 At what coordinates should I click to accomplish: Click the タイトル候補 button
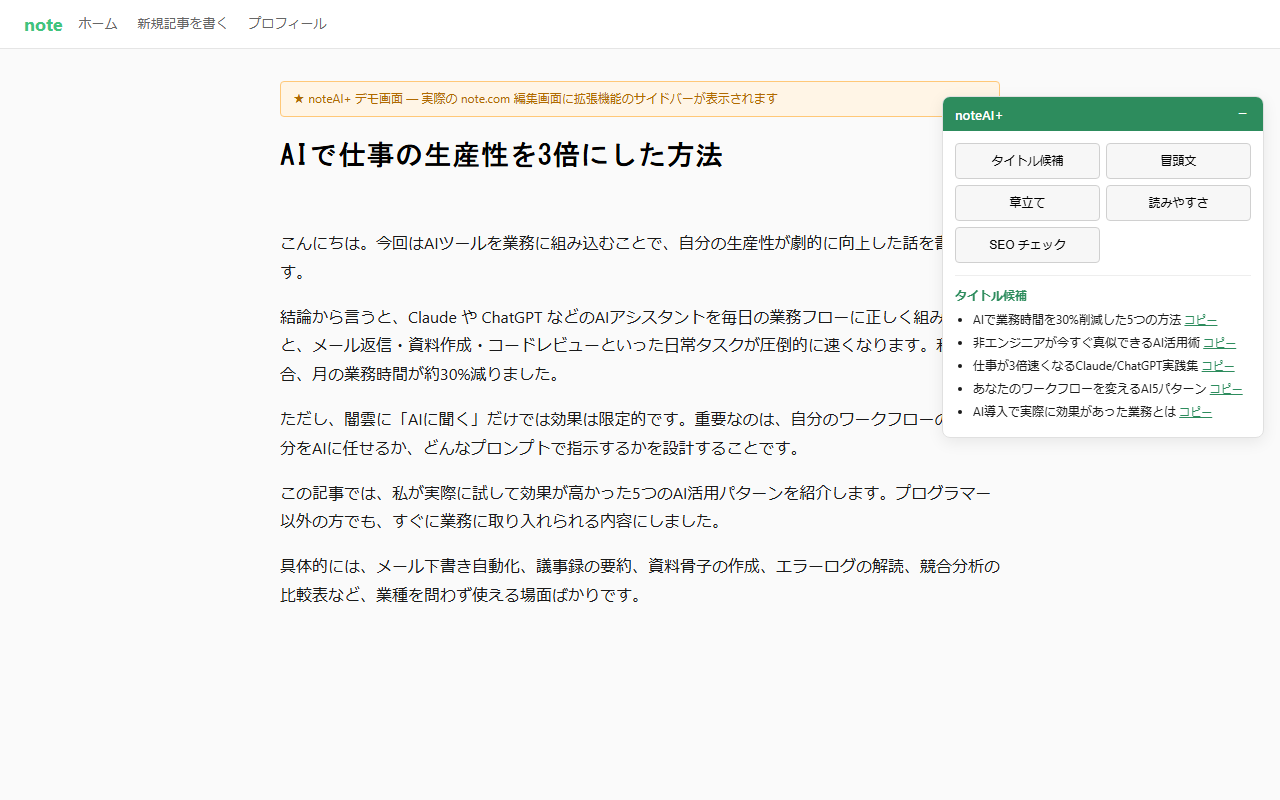[1027, 161]
